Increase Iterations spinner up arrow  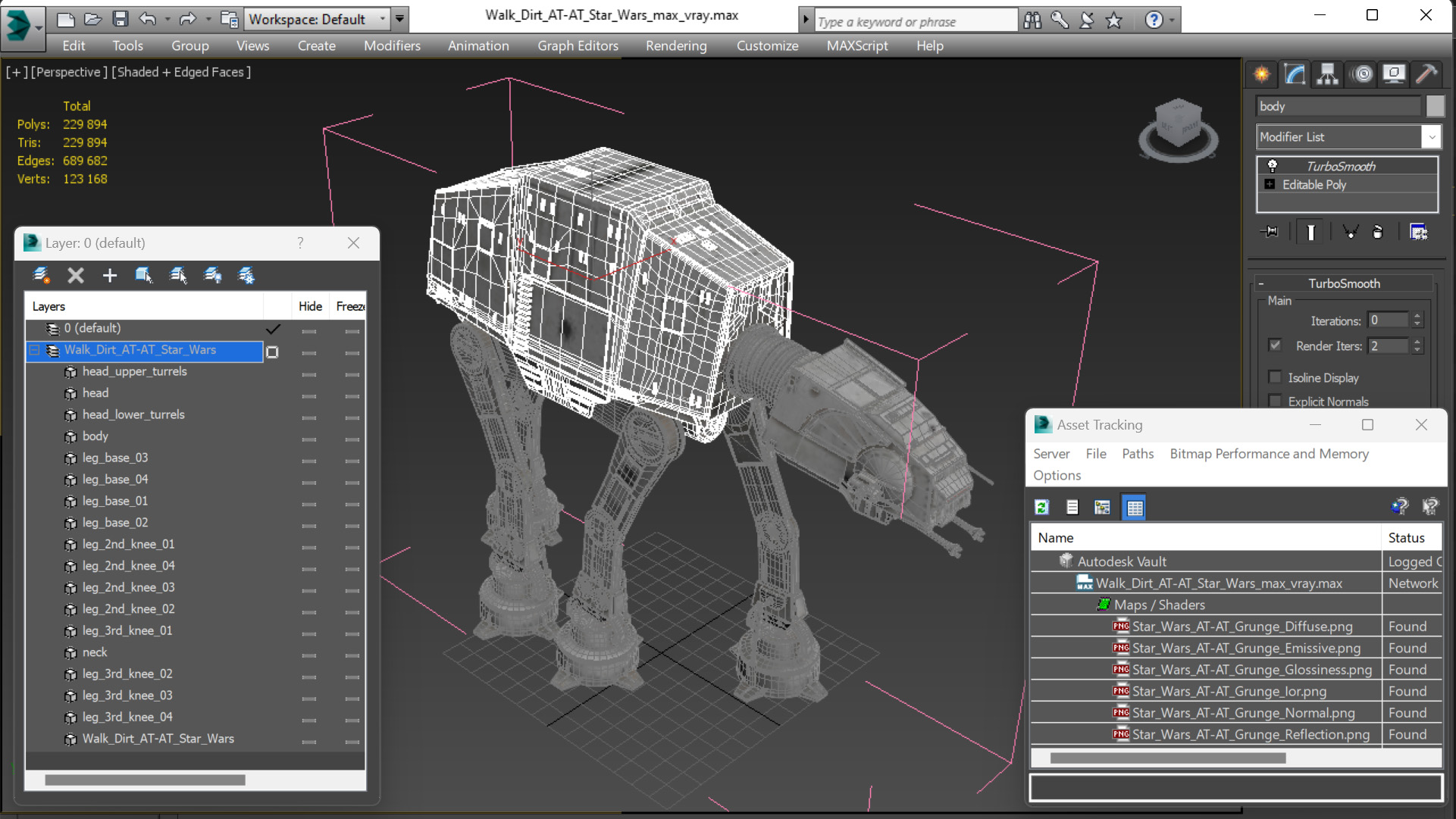tap(1417, 316)
